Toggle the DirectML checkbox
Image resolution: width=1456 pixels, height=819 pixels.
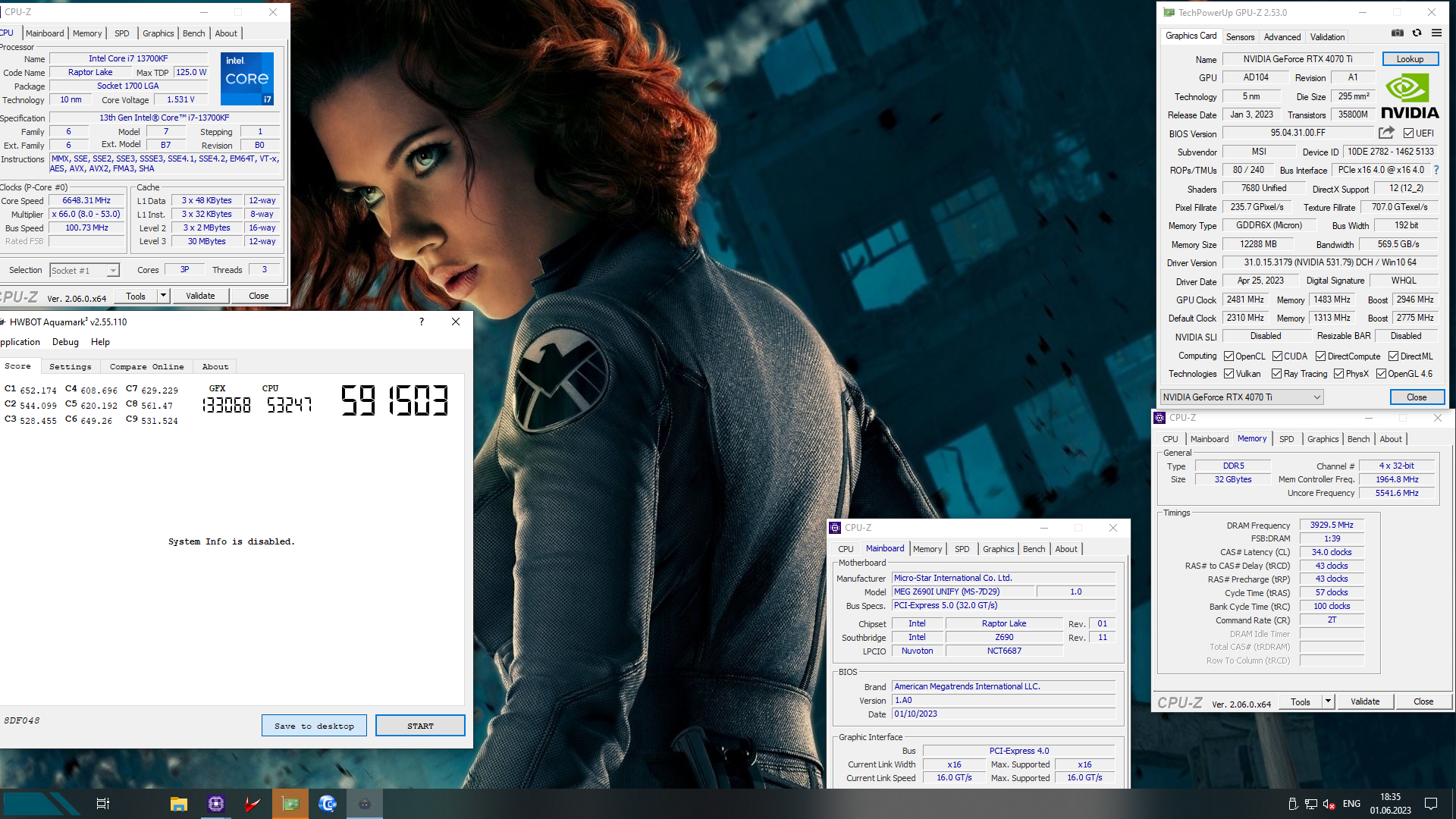(1393, 356)
